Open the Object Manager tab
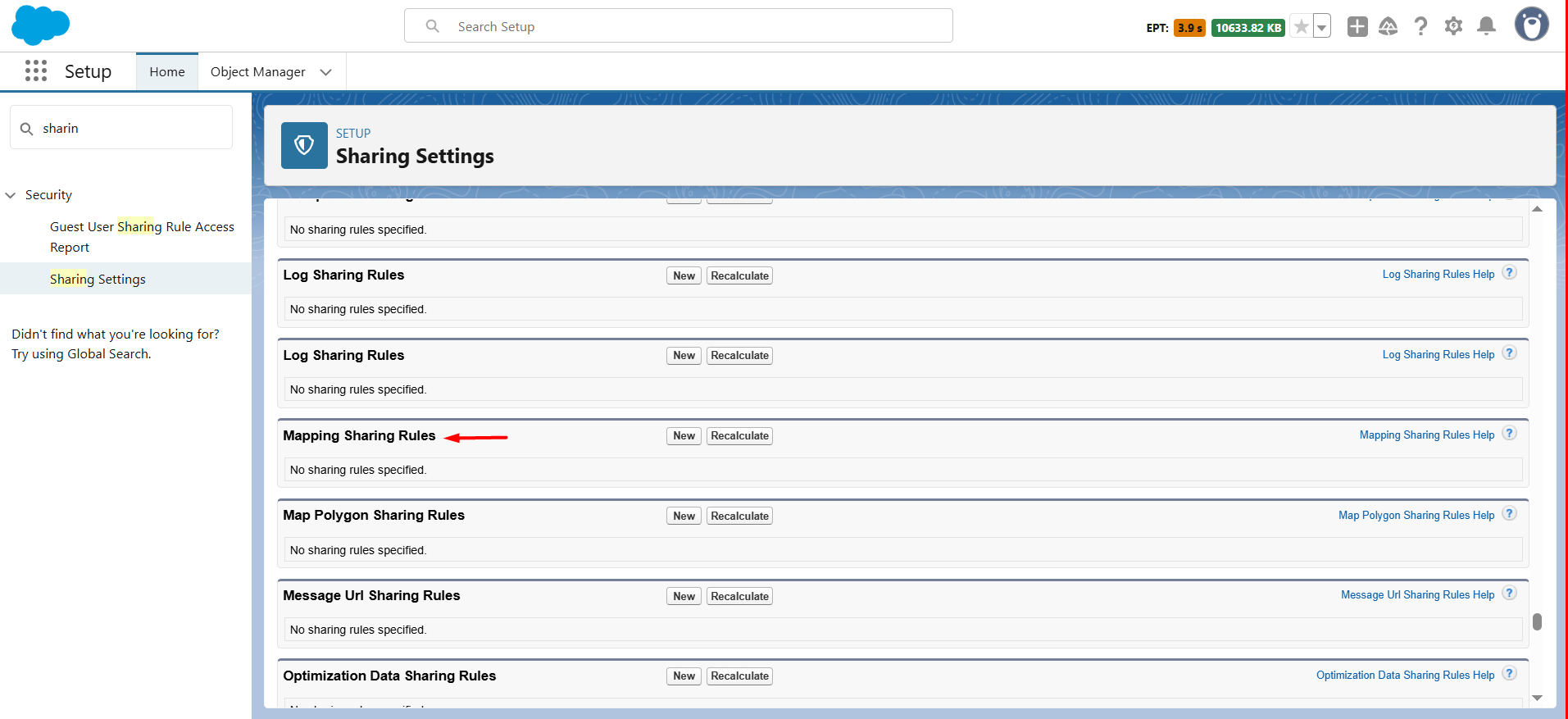 (257, 71)
